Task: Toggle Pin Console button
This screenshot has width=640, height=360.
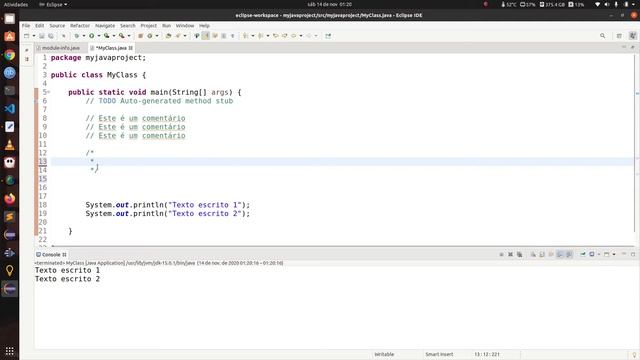Action: click(582, 254)
